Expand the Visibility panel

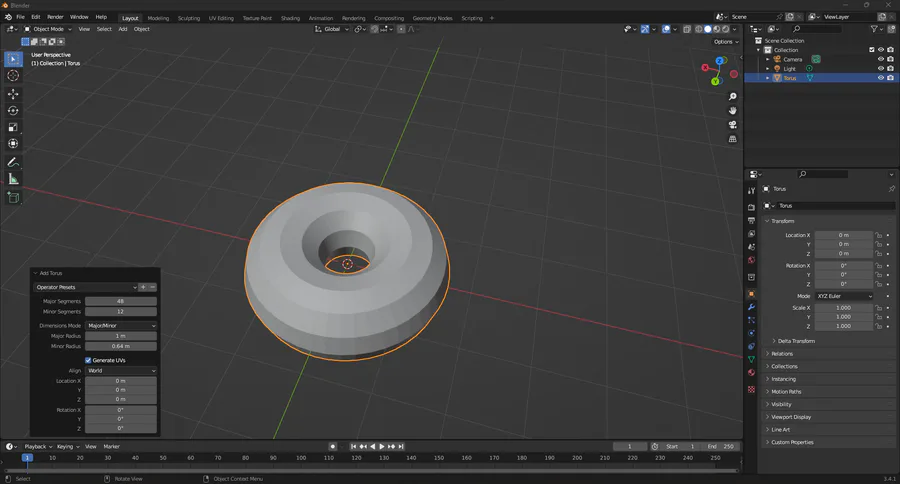(781, 405)
